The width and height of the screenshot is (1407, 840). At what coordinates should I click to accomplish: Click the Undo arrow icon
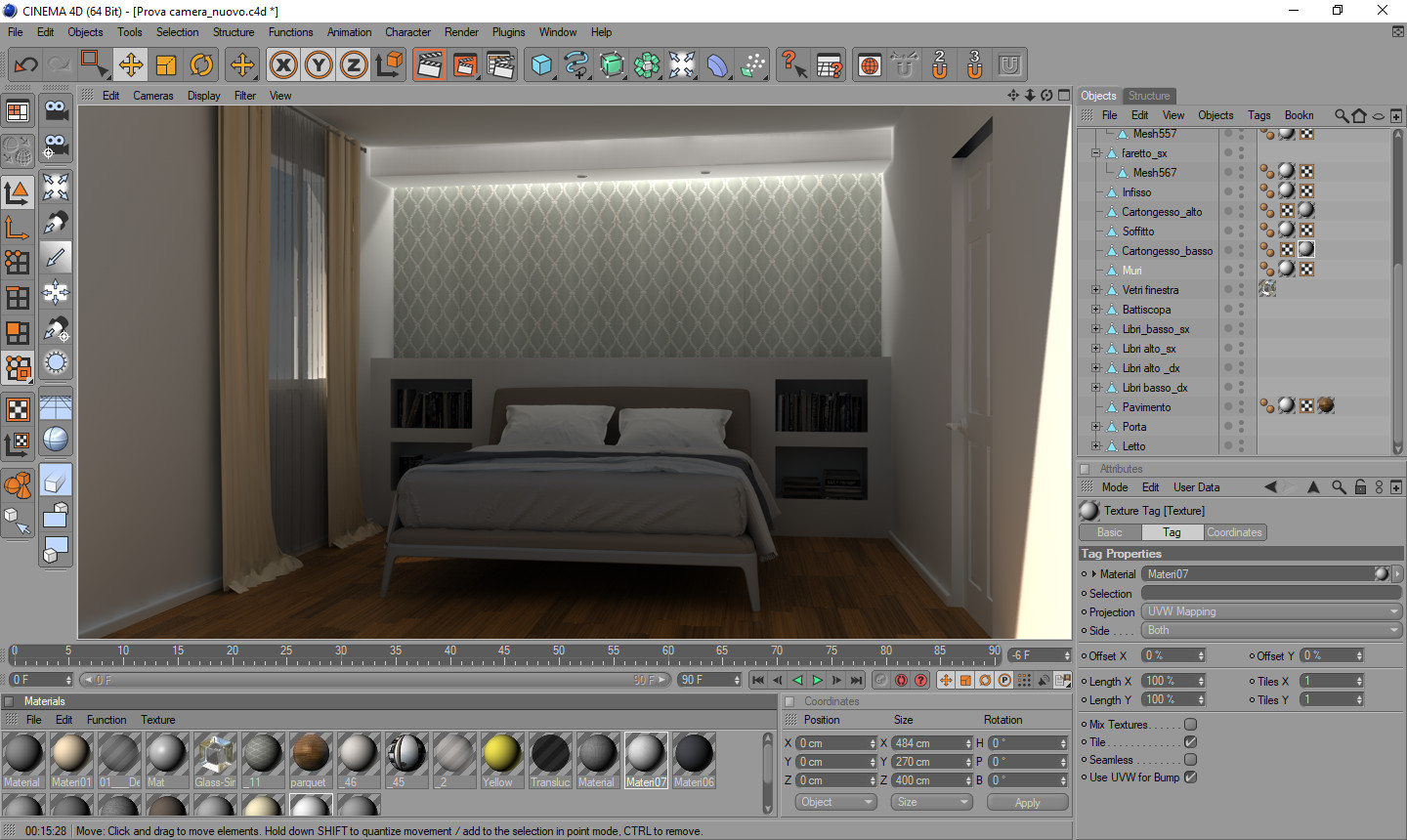click(25, 65)
